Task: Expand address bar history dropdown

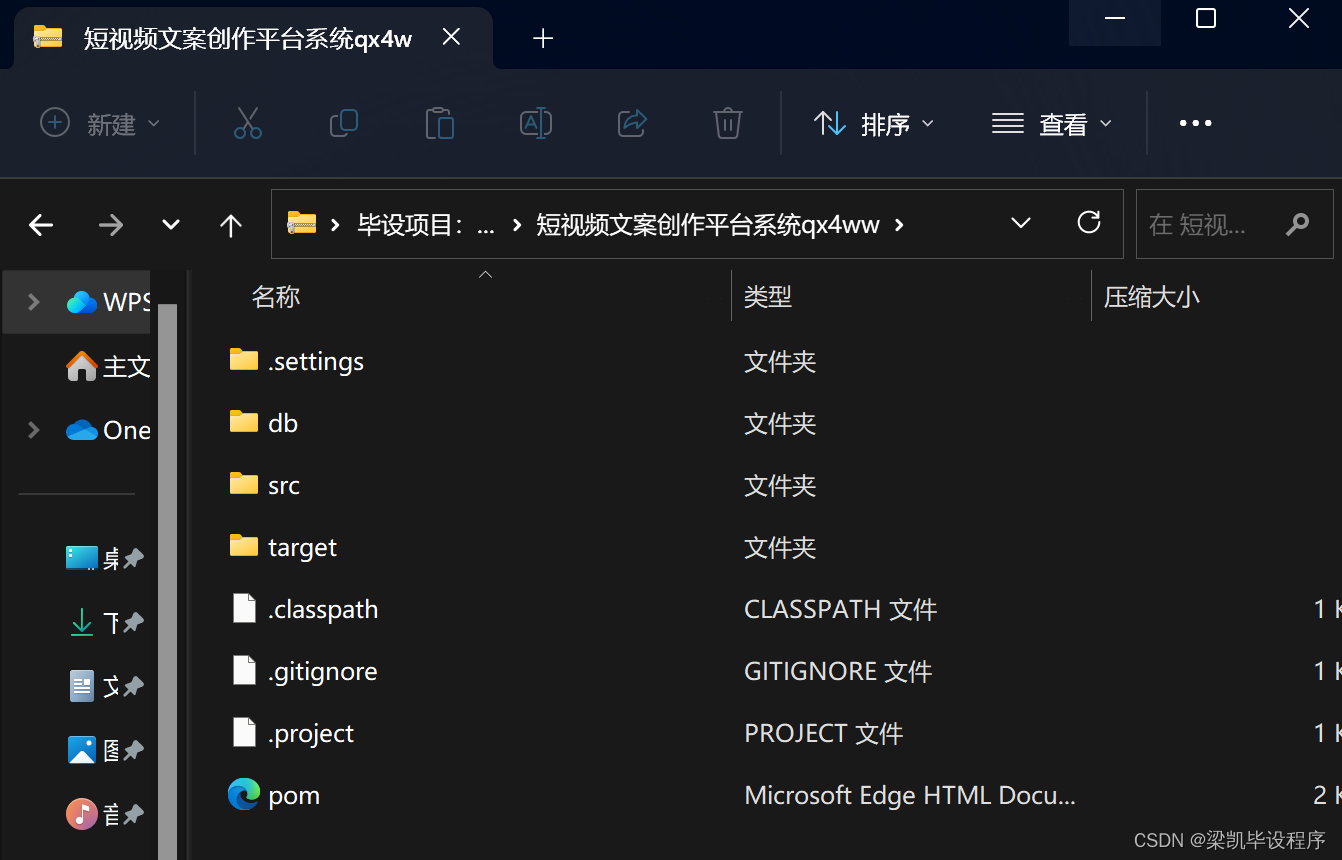Action: pyautogui.click(x=1020, y=223)
